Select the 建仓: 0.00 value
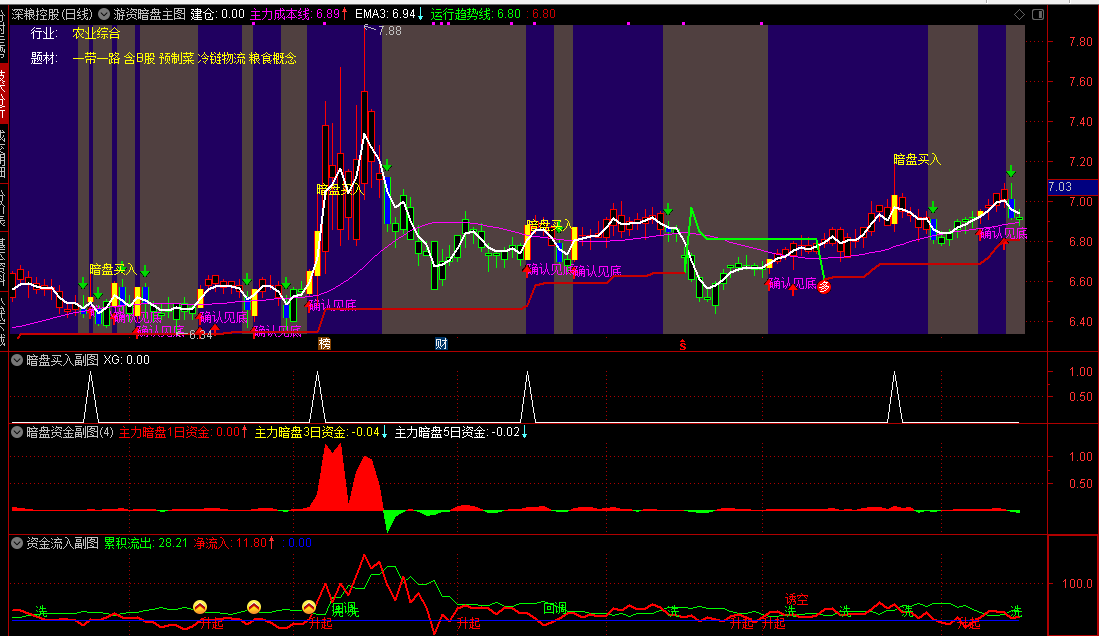 (217, 14)
